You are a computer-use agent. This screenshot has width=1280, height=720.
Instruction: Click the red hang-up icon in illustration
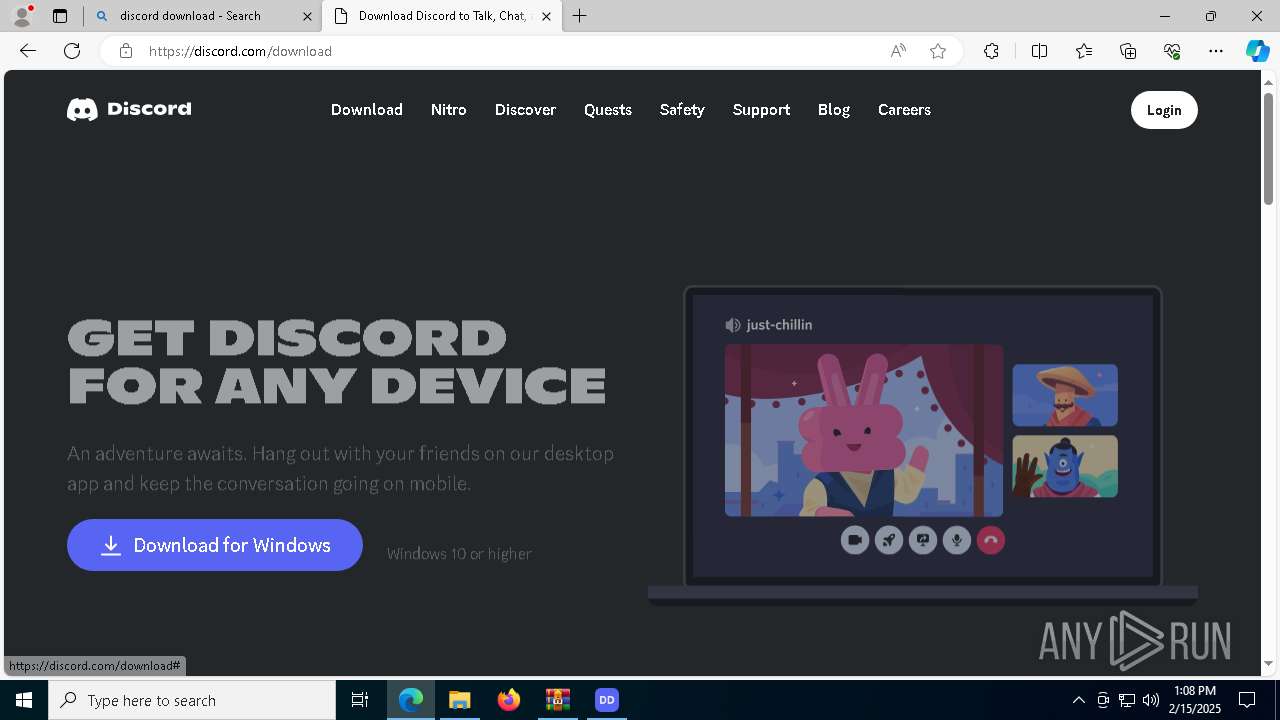(x=991, y=540)
